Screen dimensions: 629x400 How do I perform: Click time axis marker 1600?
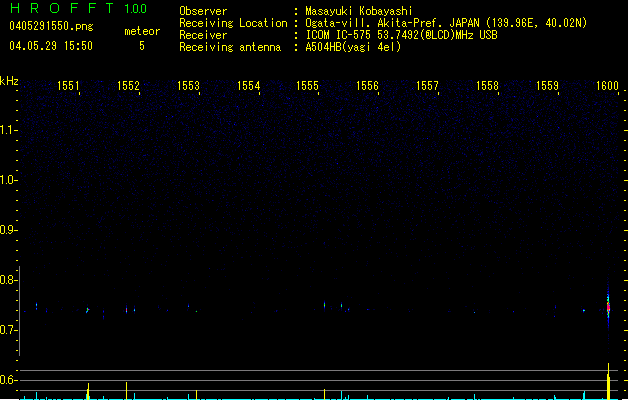[x=607, y=85]
